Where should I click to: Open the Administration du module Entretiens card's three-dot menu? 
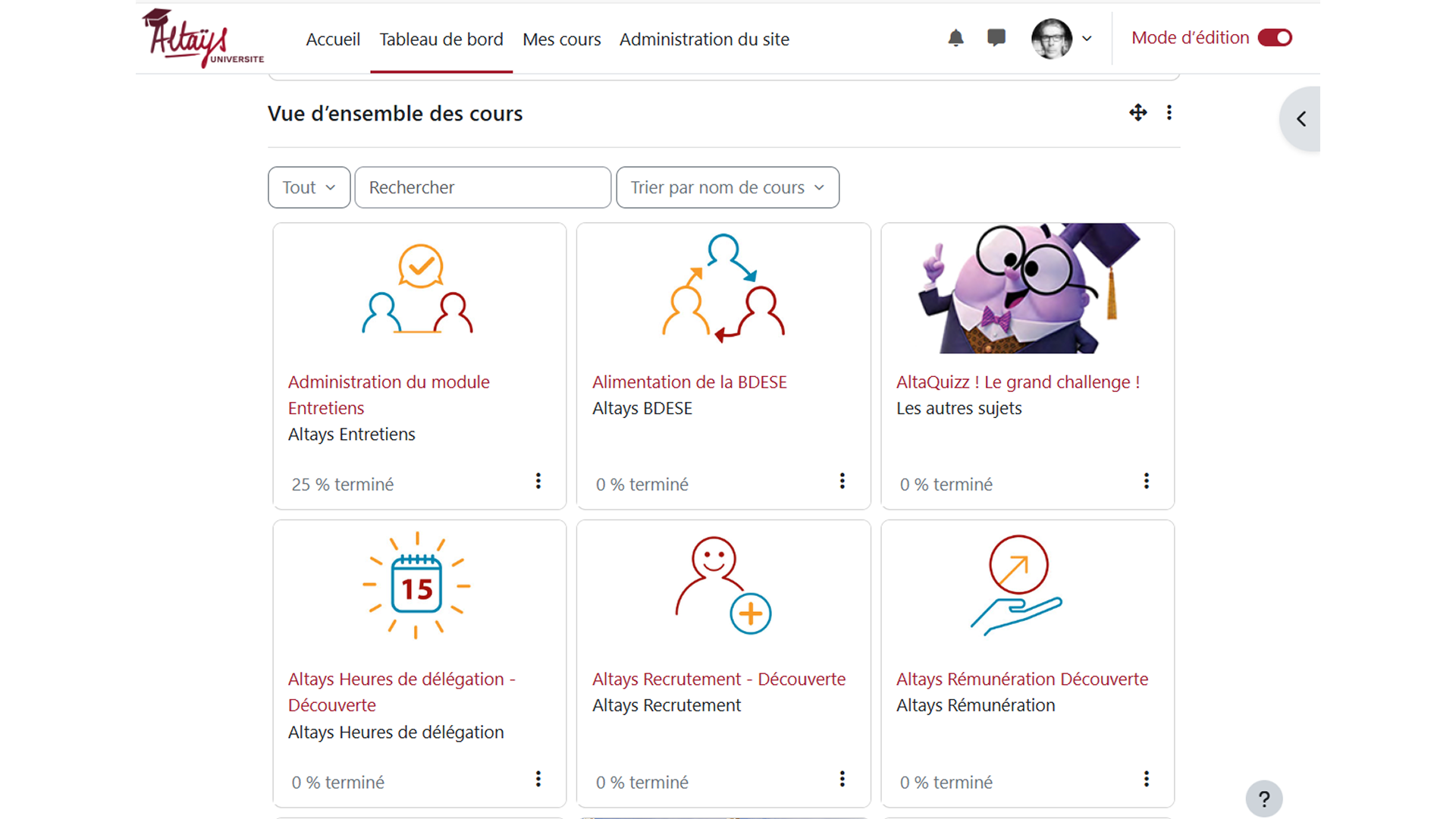(x=538, y=482)
